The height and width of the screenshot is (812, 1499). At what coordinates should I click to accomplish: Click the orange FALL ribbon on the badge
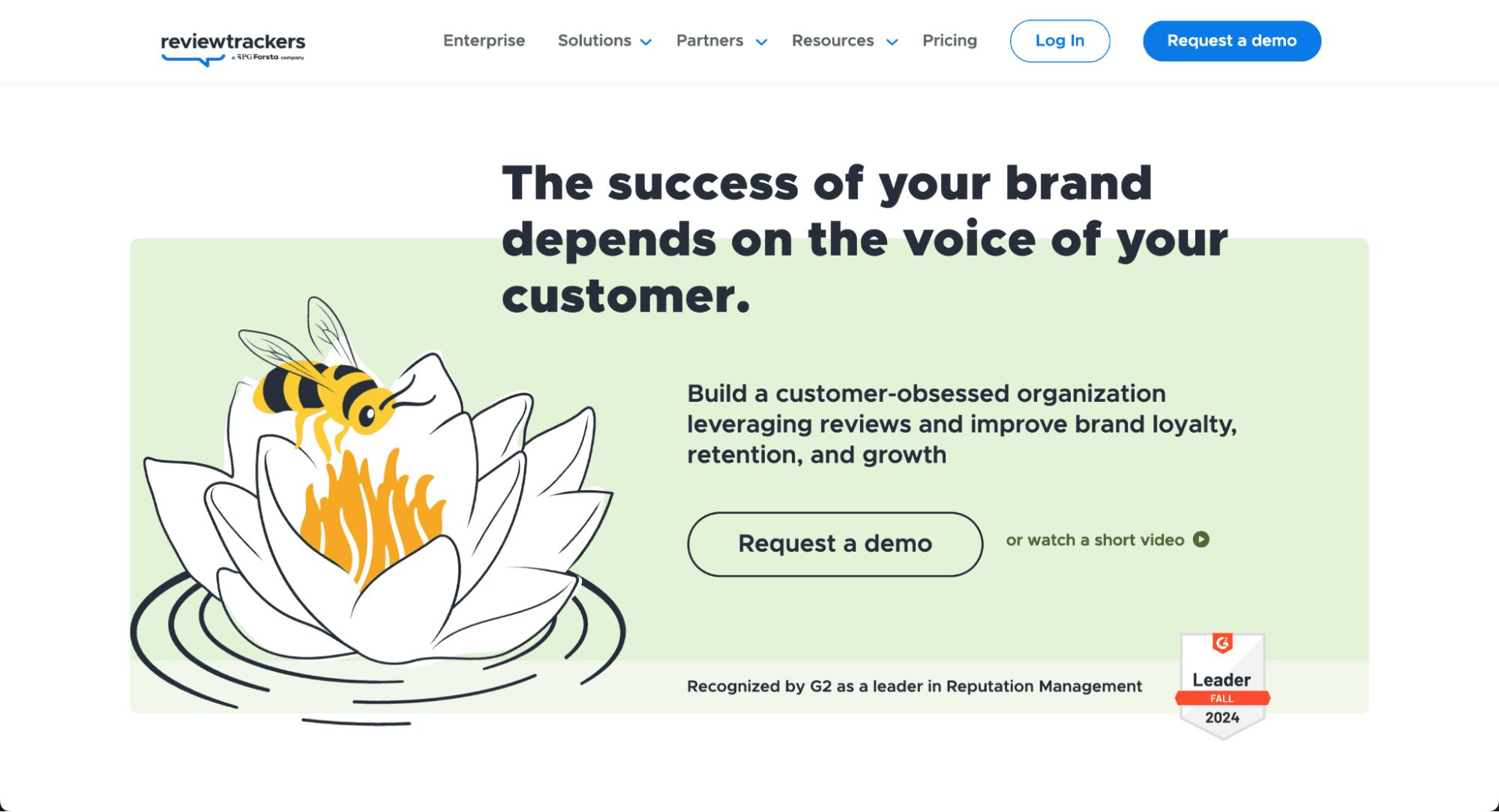1222,697
